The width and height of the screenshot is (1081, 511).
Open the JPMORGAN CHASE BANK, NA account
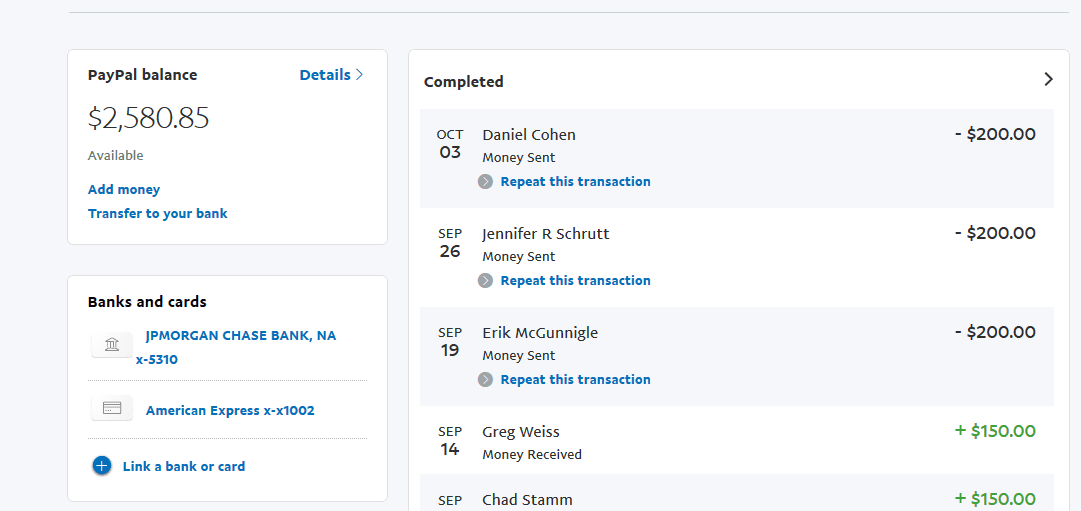point(240,336)
